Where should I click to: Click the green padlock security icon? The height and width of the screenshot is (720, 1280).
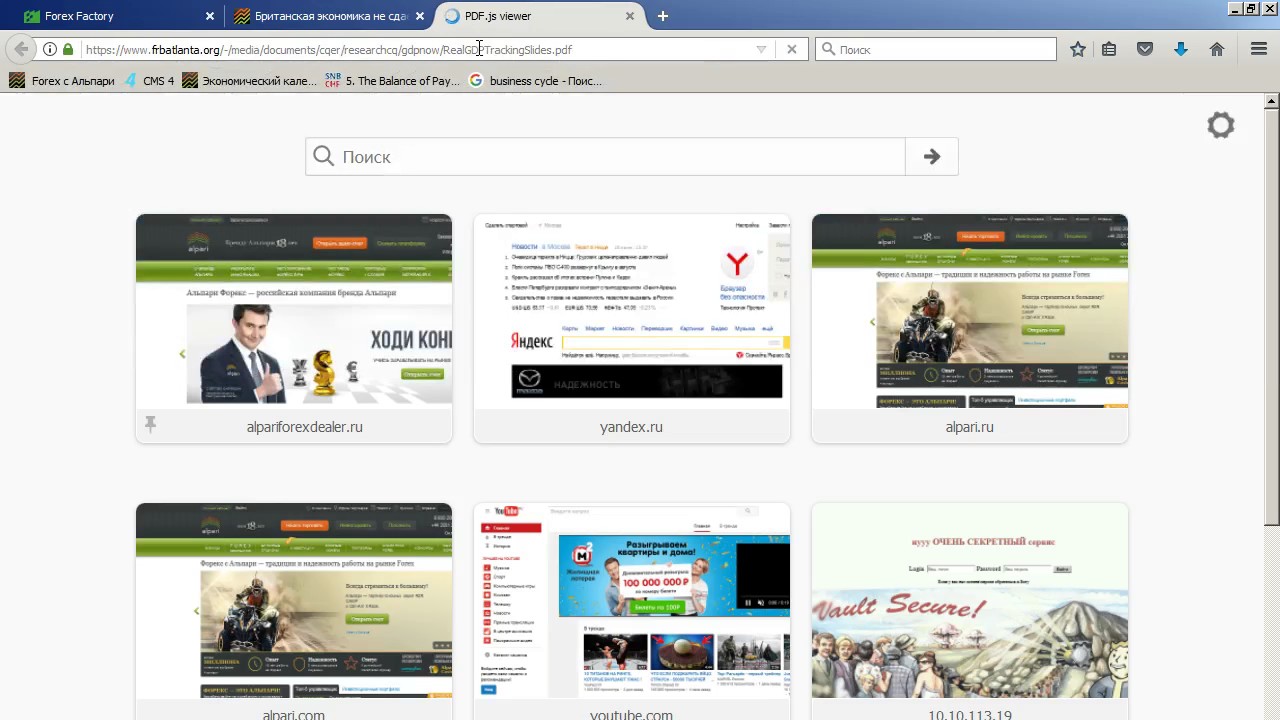pyautogui.click(x=68, y=49)
